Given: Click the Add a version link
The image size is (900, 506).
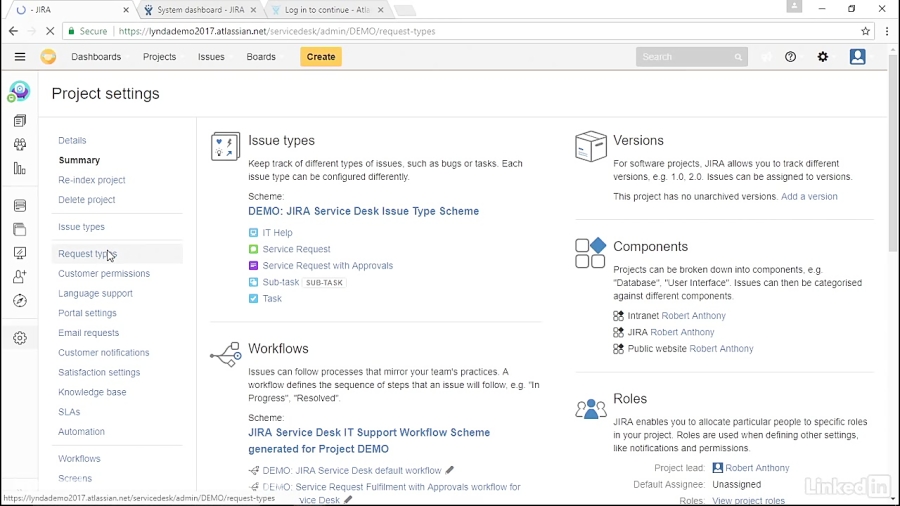Looking at the screenshot, I should (x=809, y=196).
